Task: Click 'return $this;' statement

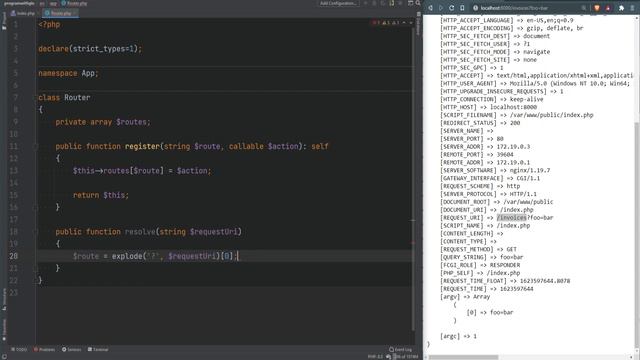Action: [x=101, y=195]
